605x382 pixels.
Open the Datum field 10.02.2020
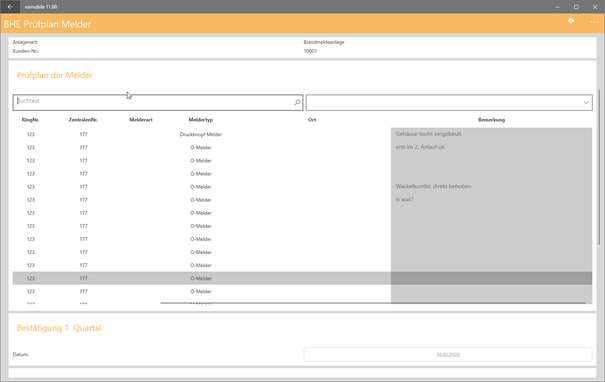coord(448,355)
